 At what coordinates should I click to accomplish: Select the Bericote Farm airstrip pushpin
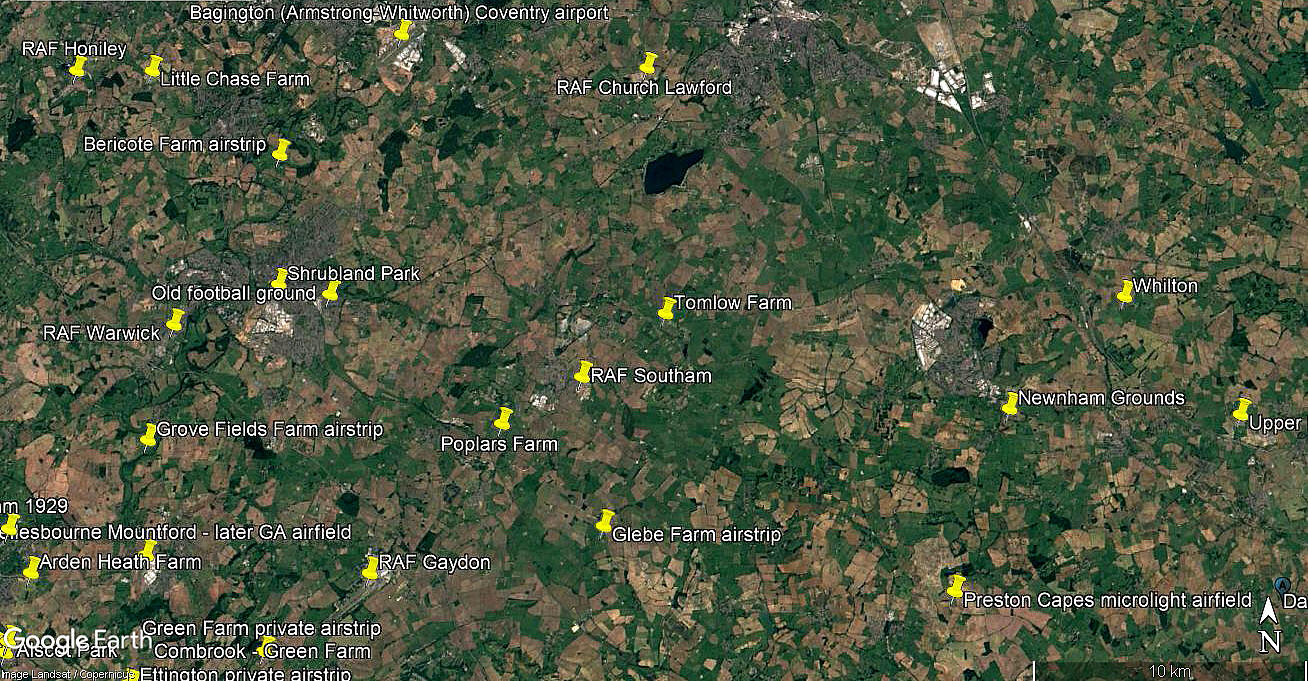(x=281, y=150)
